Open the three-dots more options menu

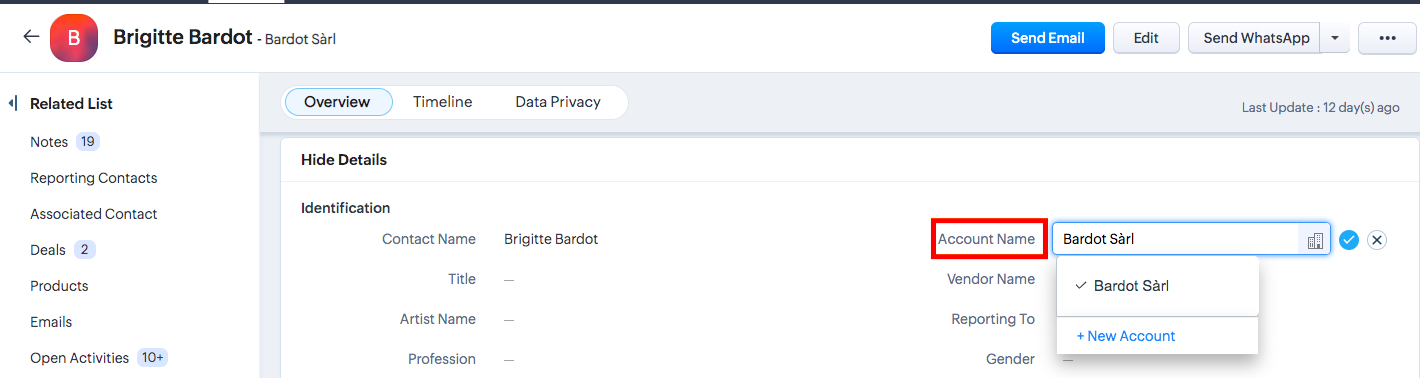(x=1387, y=38)
